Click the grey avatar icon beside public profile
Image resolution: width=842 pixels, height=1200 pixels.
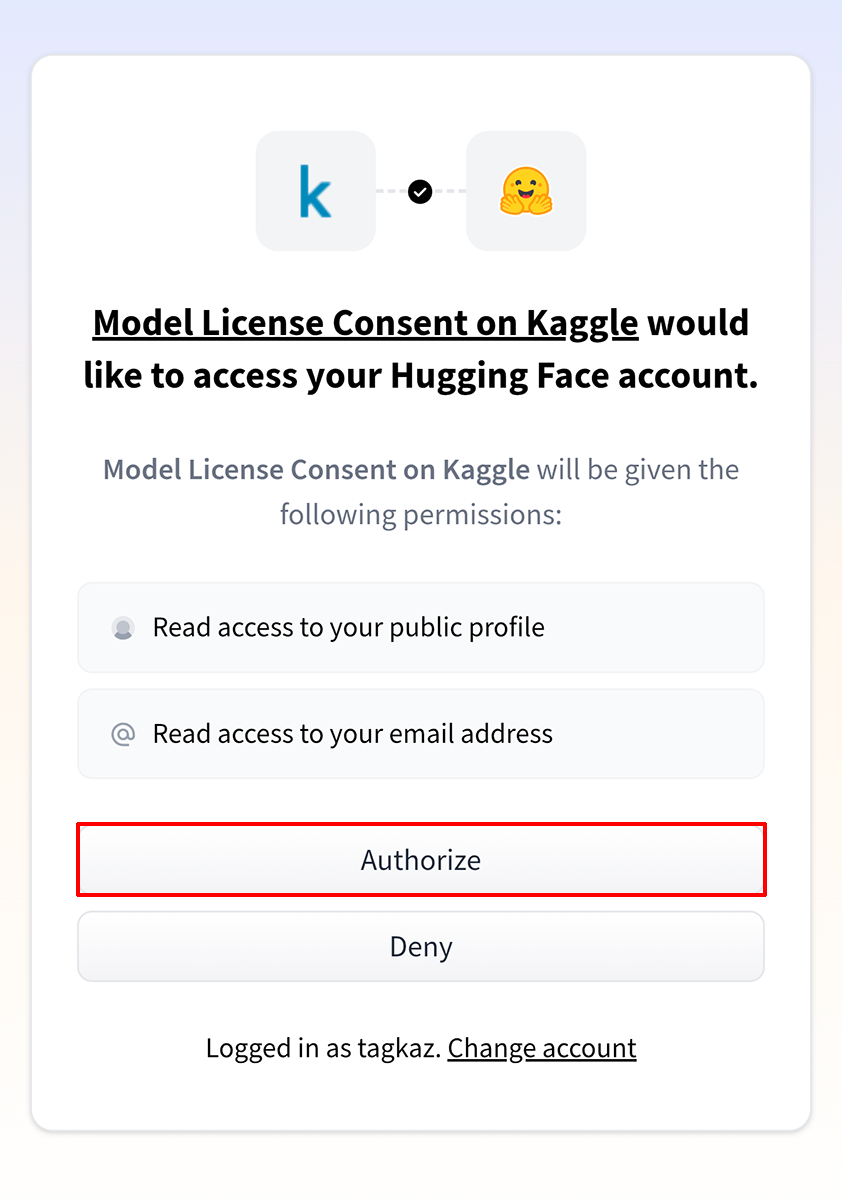coord(123,628)
